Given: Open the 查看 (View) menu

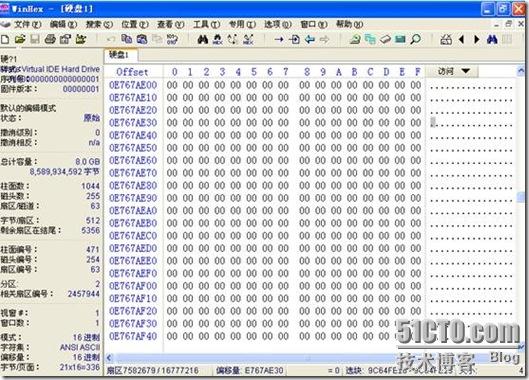Looking at the screenshot, I should click(171, 24).
